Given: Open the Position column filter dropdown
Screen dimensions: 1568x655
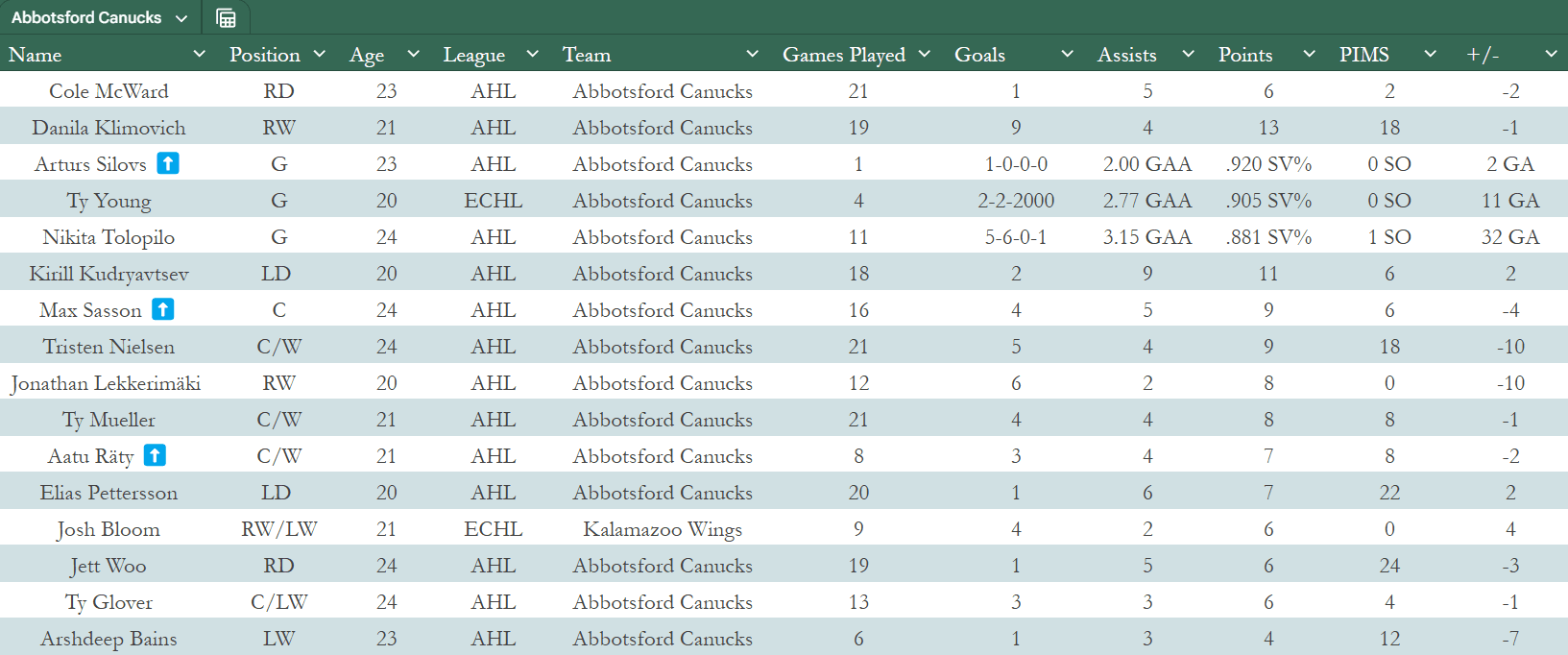Looking at the screenshot, I should (320, 54).
